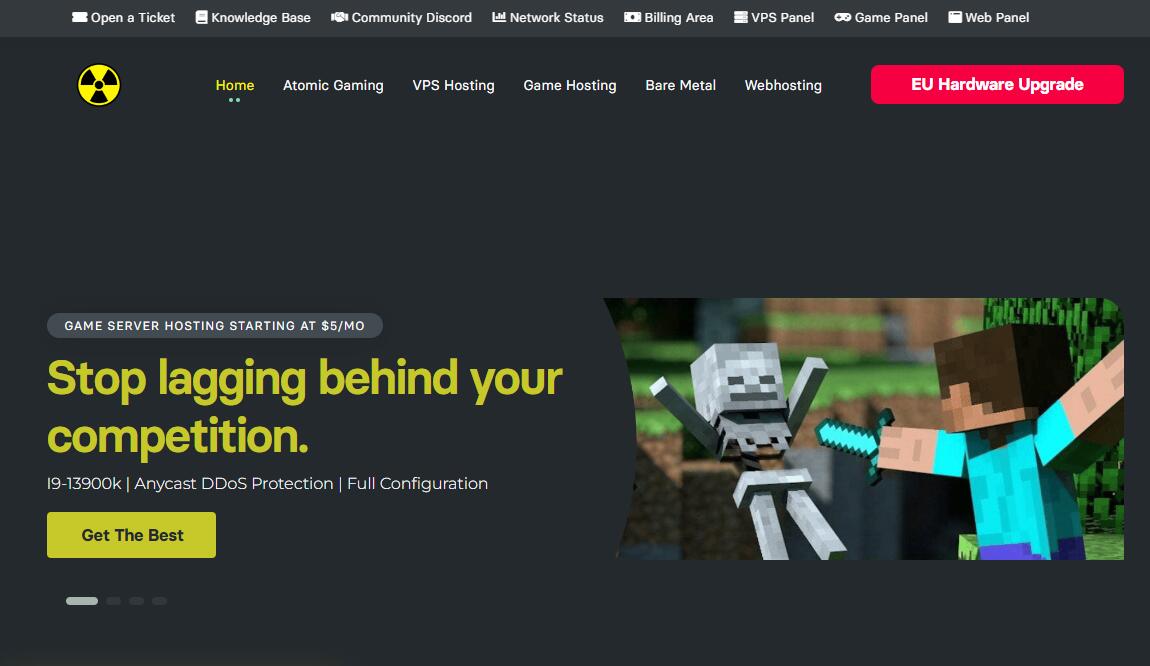
Task: Click the yellow radiation logo
Action: (x=99, y=85)
